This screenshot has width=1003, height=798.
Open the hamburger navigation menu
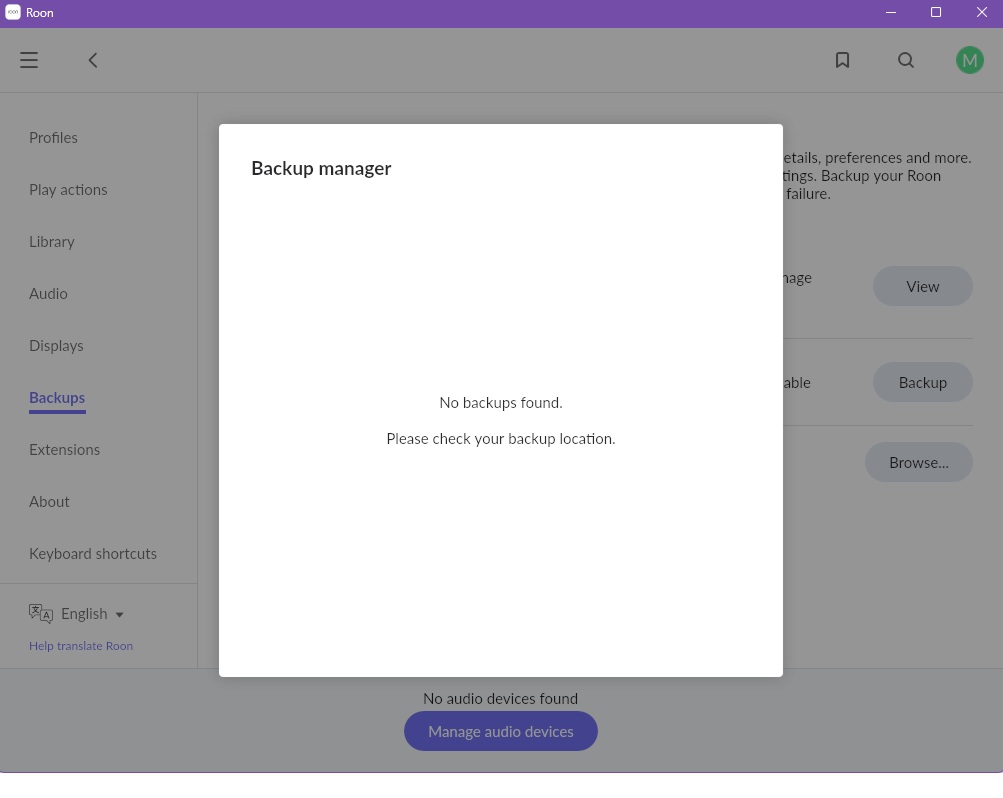pyautogui.click(x=29, y=60)
